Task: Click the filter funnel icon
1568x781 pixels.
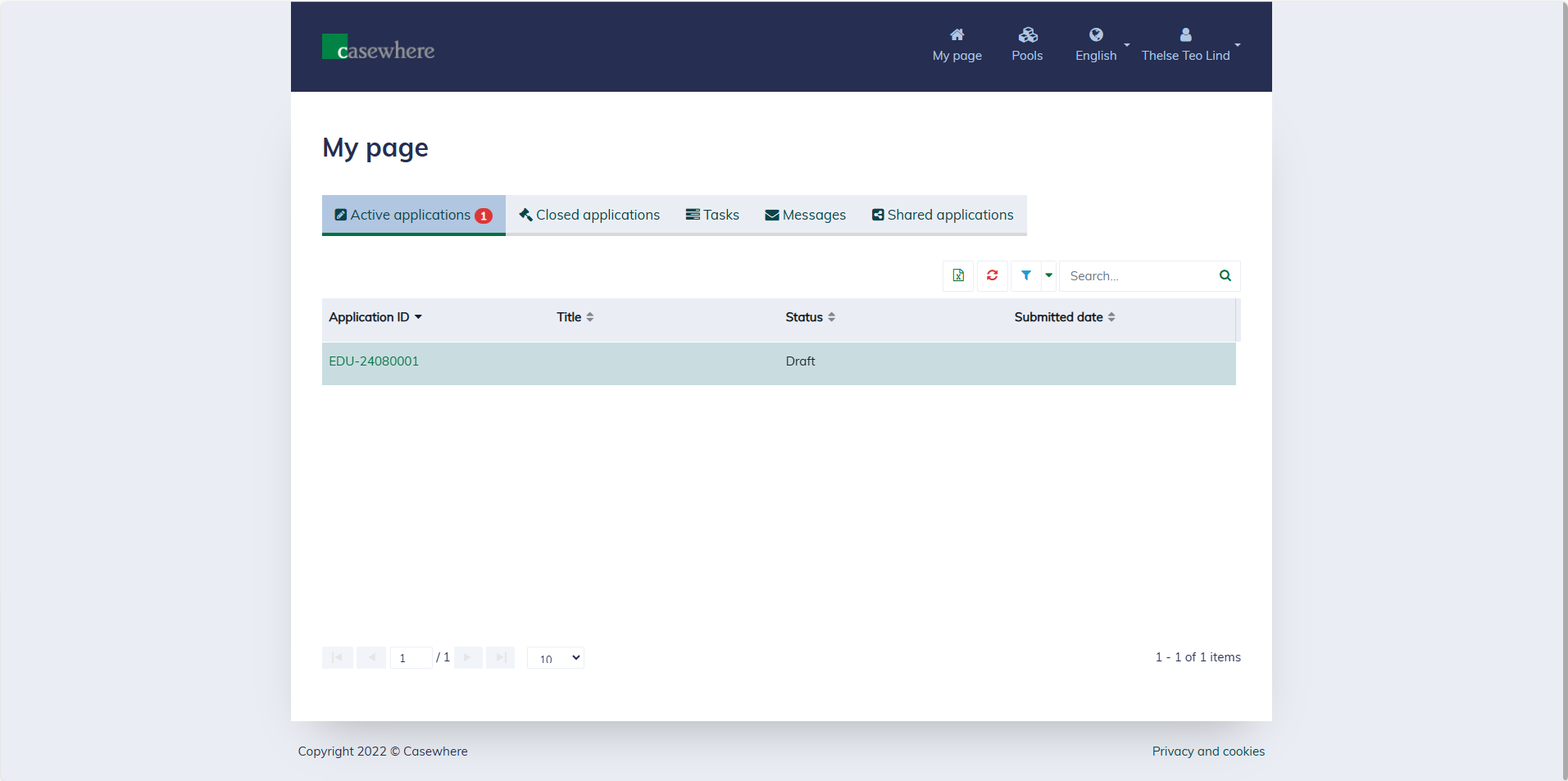Action: pos(1025,276)
